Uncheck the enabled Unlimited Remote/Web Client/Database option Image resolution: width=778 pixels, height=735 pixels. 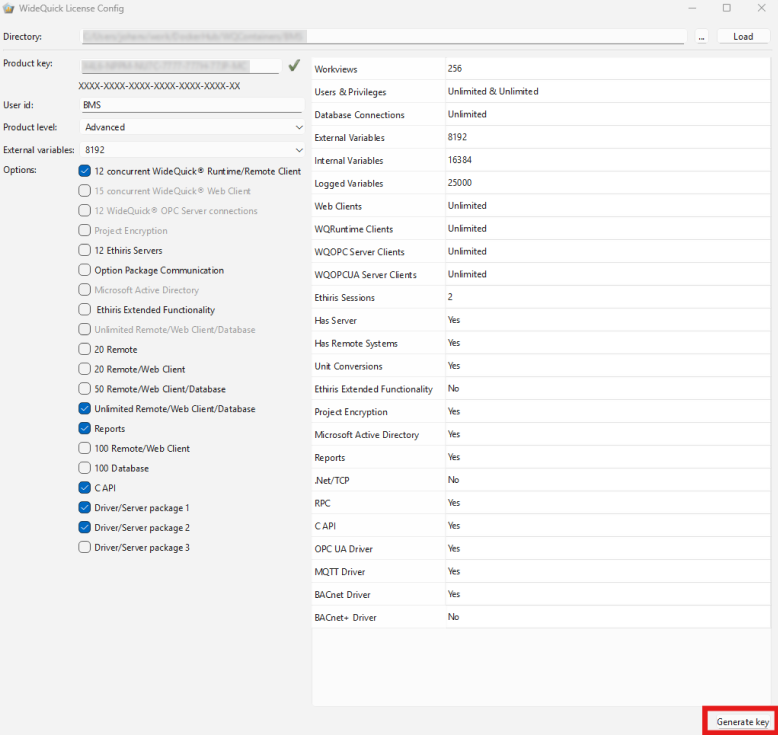tap(84, 409)
